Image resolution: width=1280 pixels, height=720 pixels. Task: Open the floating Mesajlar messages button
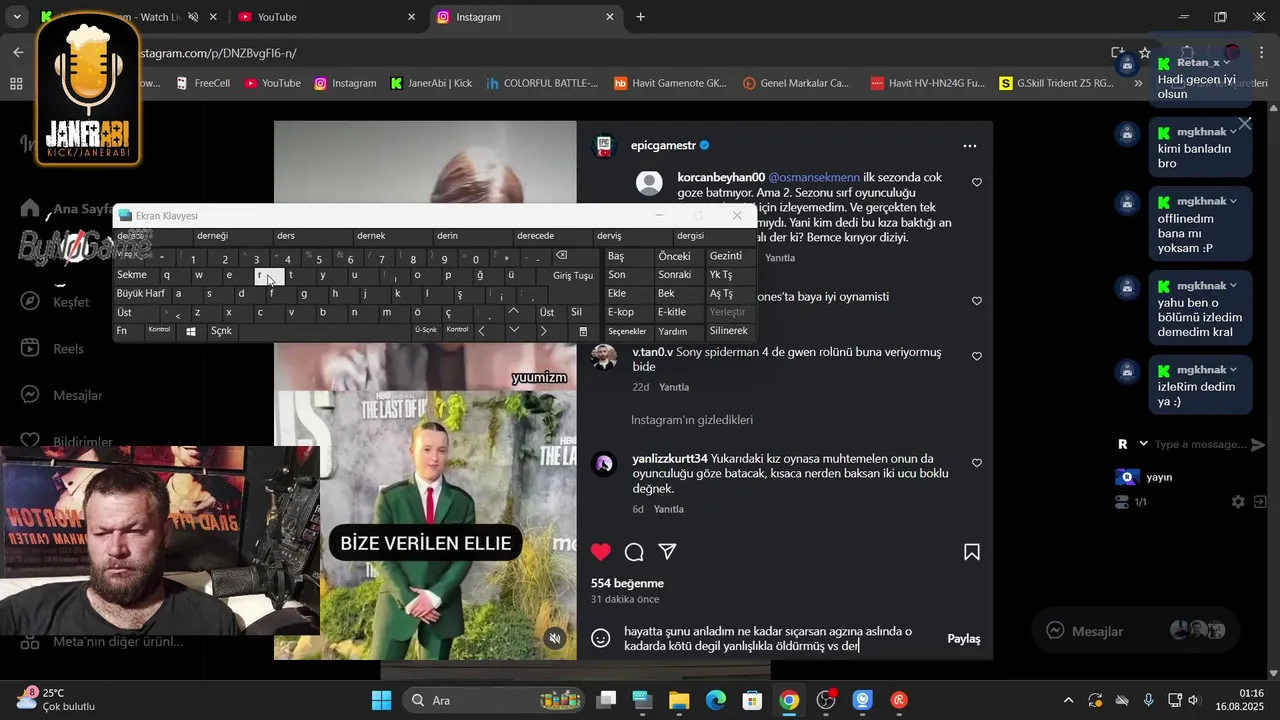1135,631
